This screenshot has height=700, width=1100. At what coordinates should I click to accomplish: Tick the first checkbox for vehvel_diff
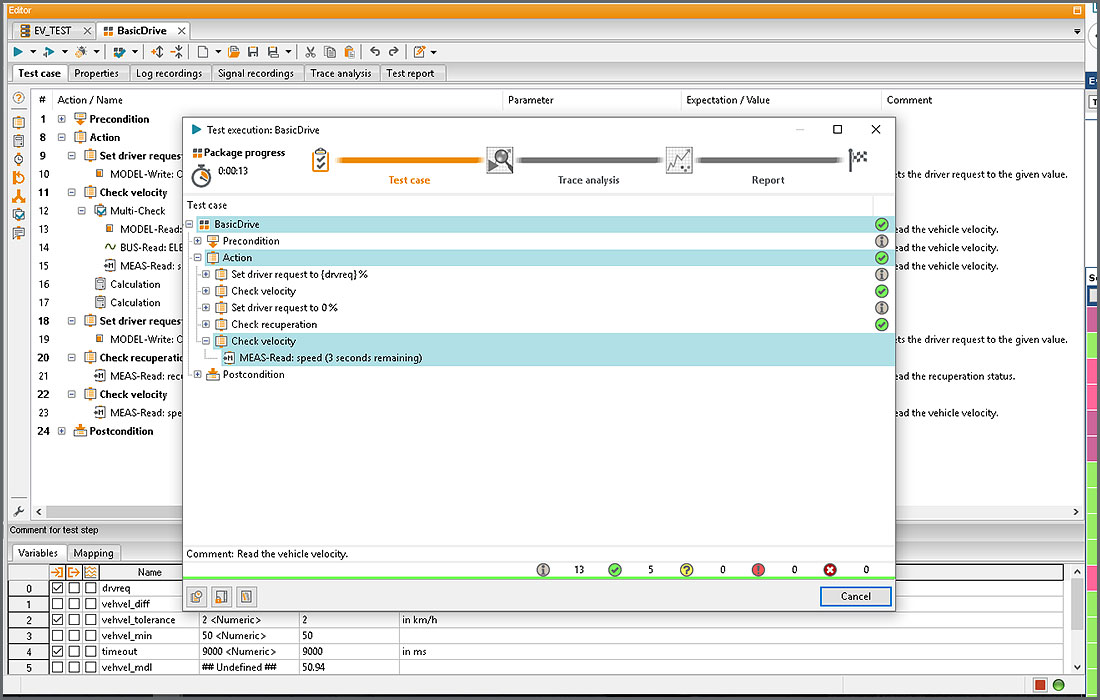[x=58, y=604]
